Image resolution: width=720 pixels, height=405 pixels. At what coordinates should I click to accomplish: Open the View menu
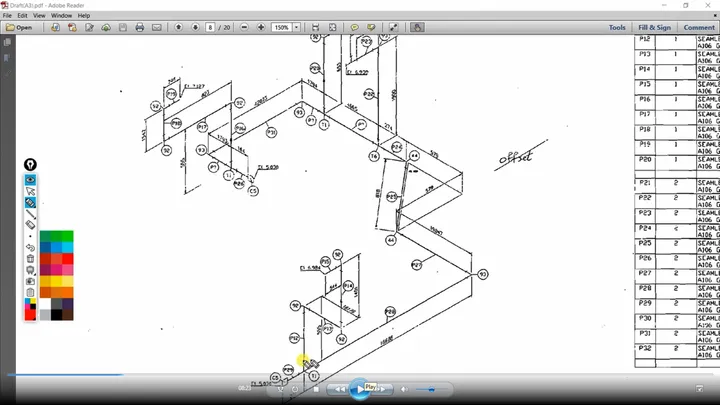39,16
